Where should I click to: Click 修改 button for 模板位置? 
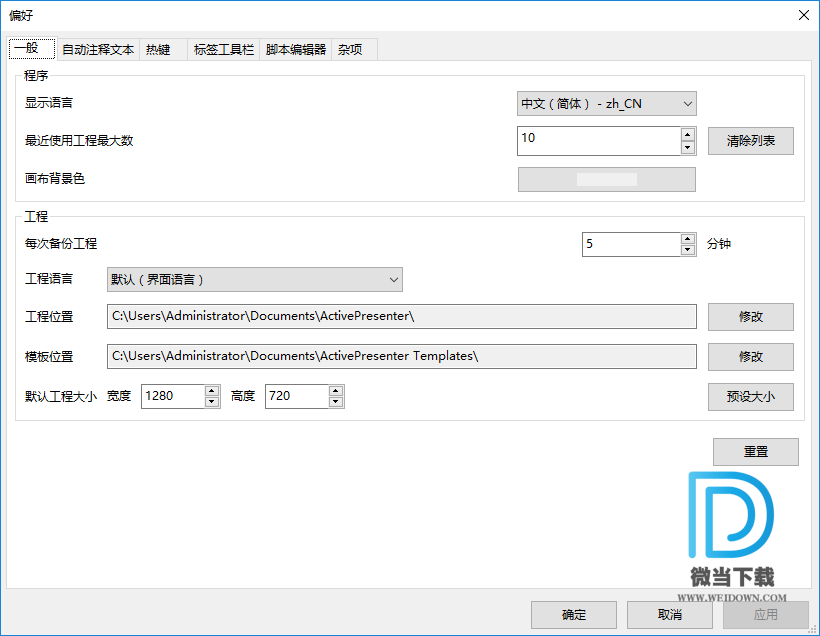pyautogui.click(x=750, y=357)
